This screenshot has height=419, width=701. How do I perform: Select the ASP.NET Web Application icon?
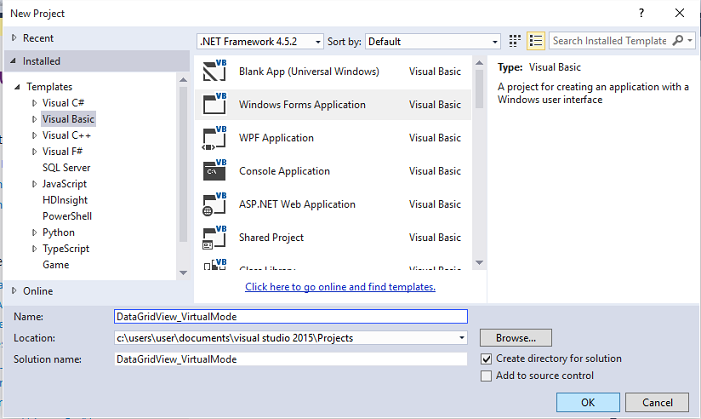215,204
